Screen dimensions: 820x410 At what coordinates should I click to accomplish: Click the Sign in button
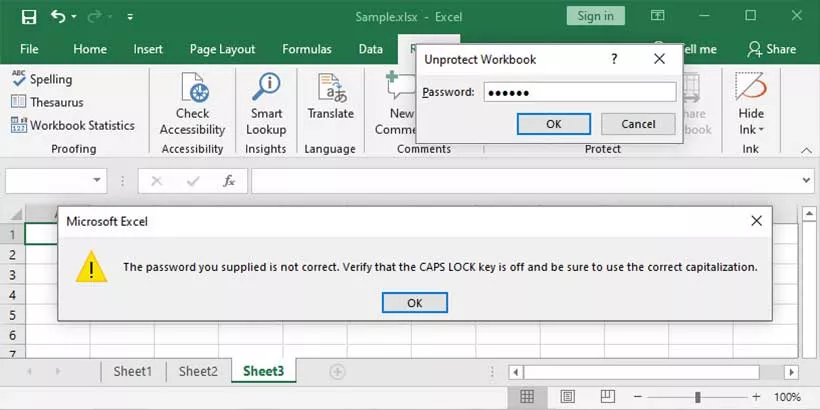point(595,16)
